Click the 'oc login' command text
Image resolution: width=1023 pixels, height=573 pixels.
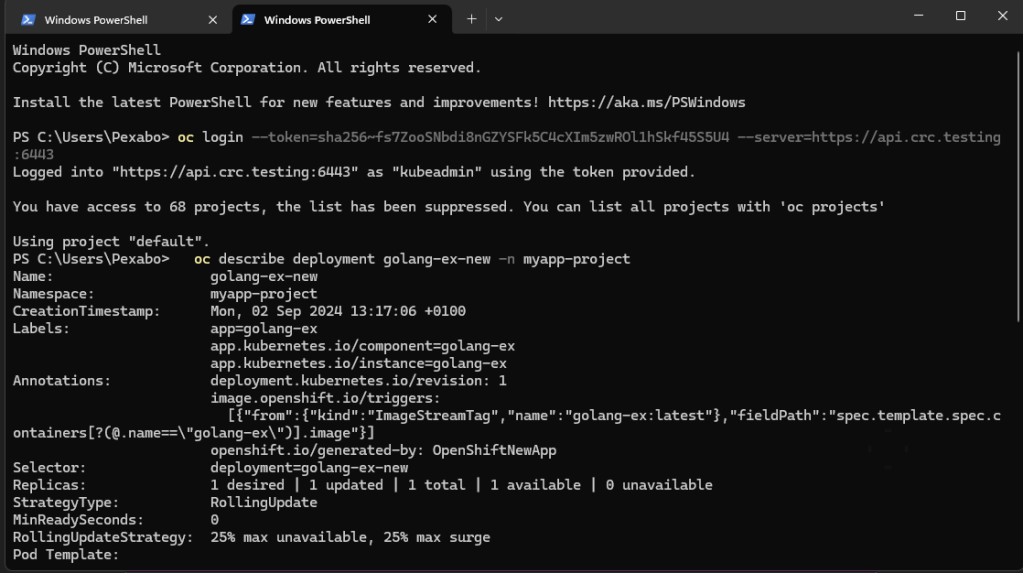(210, 137)
